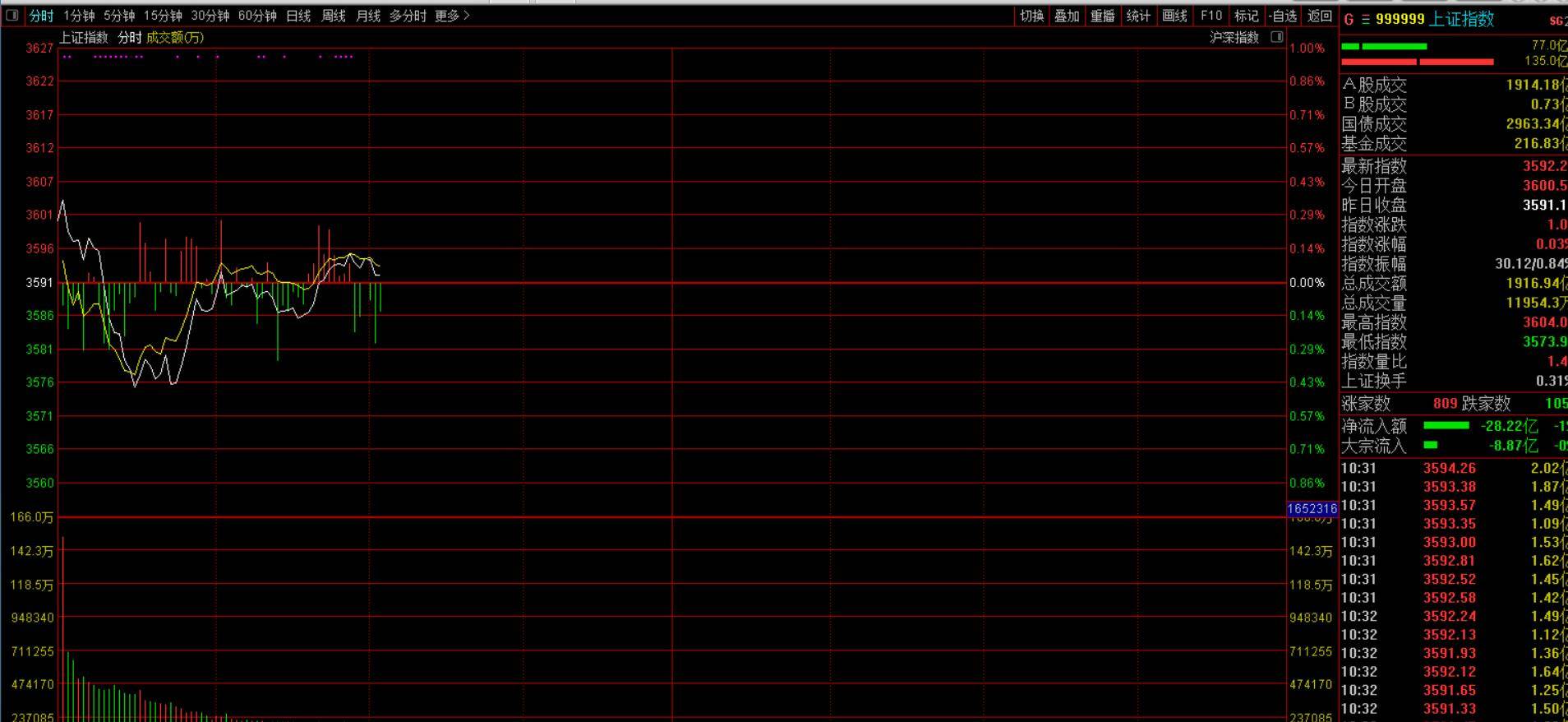The image size is (1568, 722).
Task: Select the 15分钟 period tab
Action: [x=163, y=16]
